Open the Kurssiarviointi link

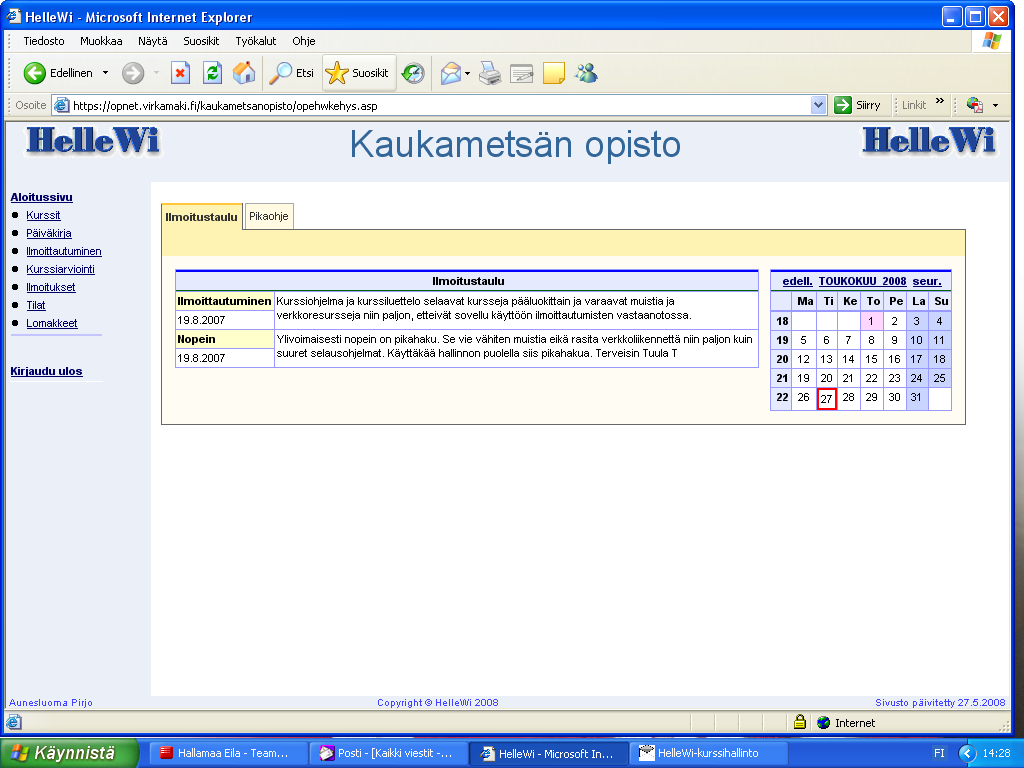pos(60,269)
